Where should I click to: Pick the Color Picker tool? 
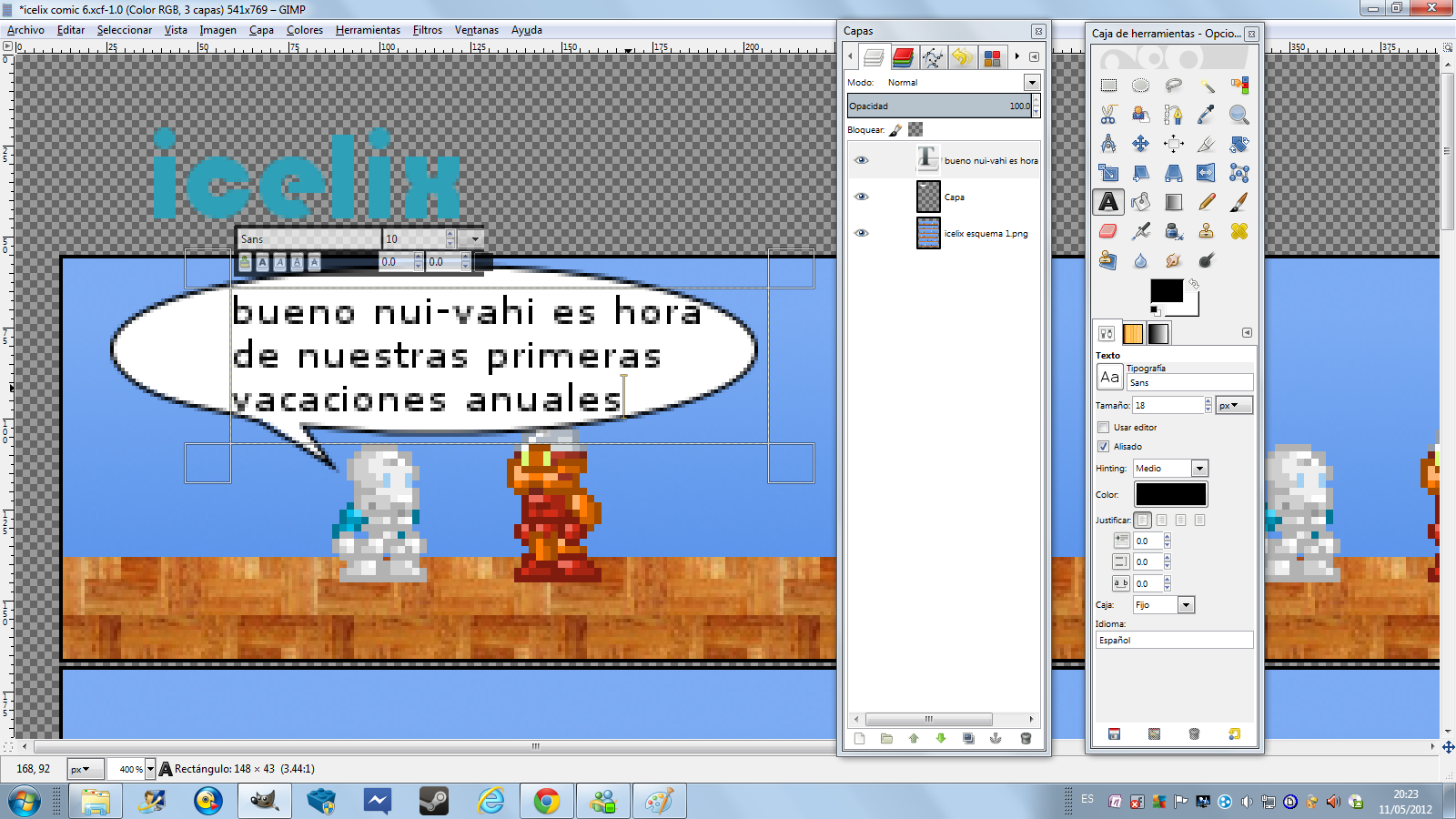click(1208, 115)
